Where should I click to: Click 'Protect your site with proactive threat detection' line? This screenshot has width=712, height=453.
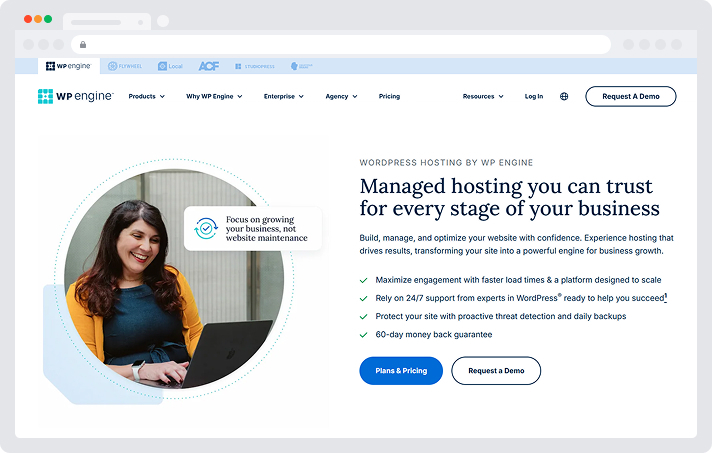(501, 316)
